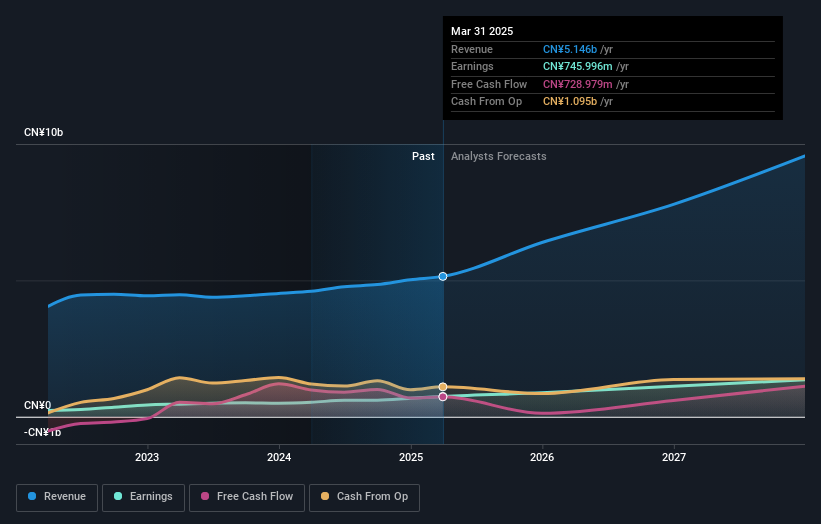Hide the Earnings series via legend

coord(143,496)
